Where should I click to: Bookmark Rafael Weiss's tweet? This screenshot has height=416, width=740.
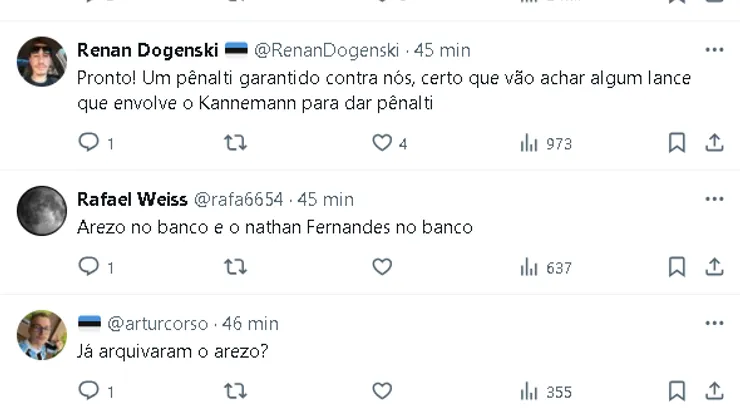(677, 267)
